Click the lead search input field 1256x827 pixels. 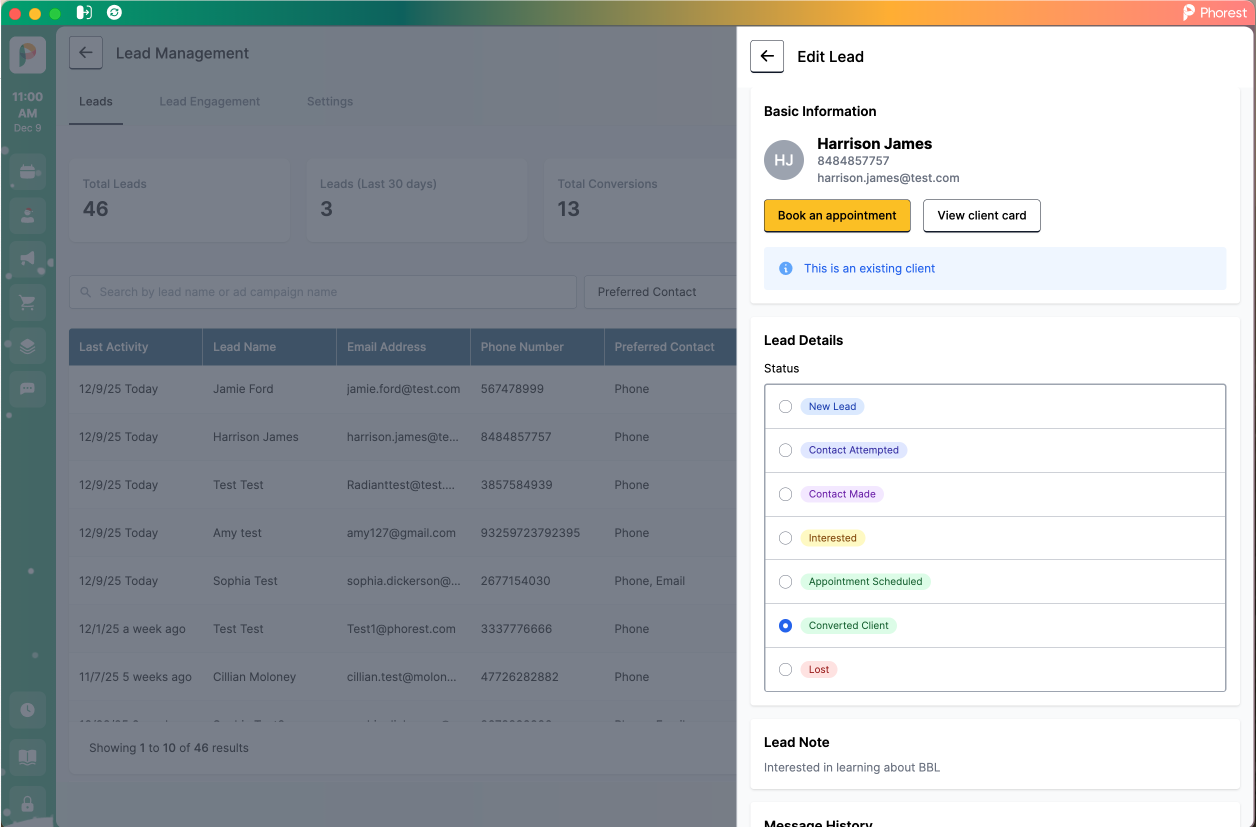(x=322, y=291)
